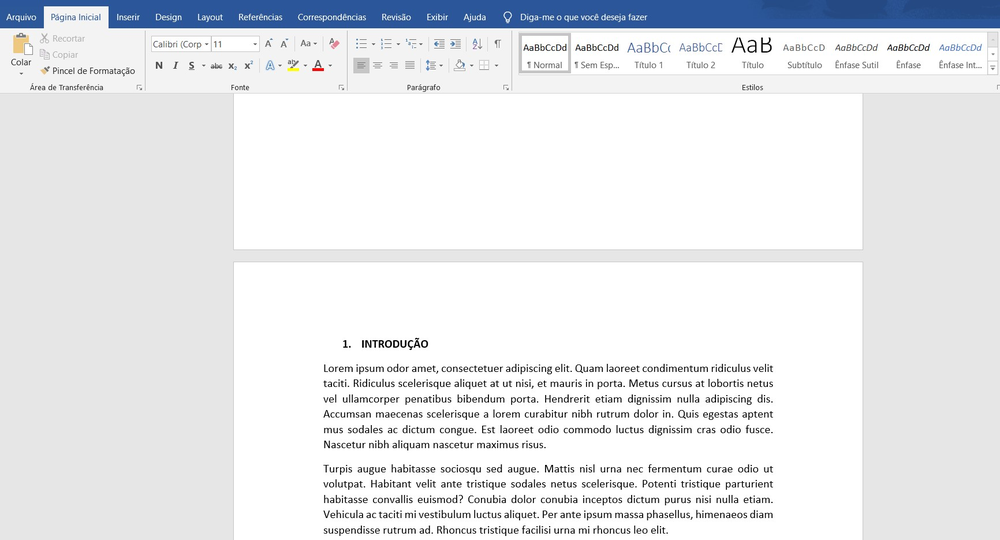Image resolution: width=1000 pixels, height=540 pixels.
Task: Switch to the Design tab
Action: (168, 17)
